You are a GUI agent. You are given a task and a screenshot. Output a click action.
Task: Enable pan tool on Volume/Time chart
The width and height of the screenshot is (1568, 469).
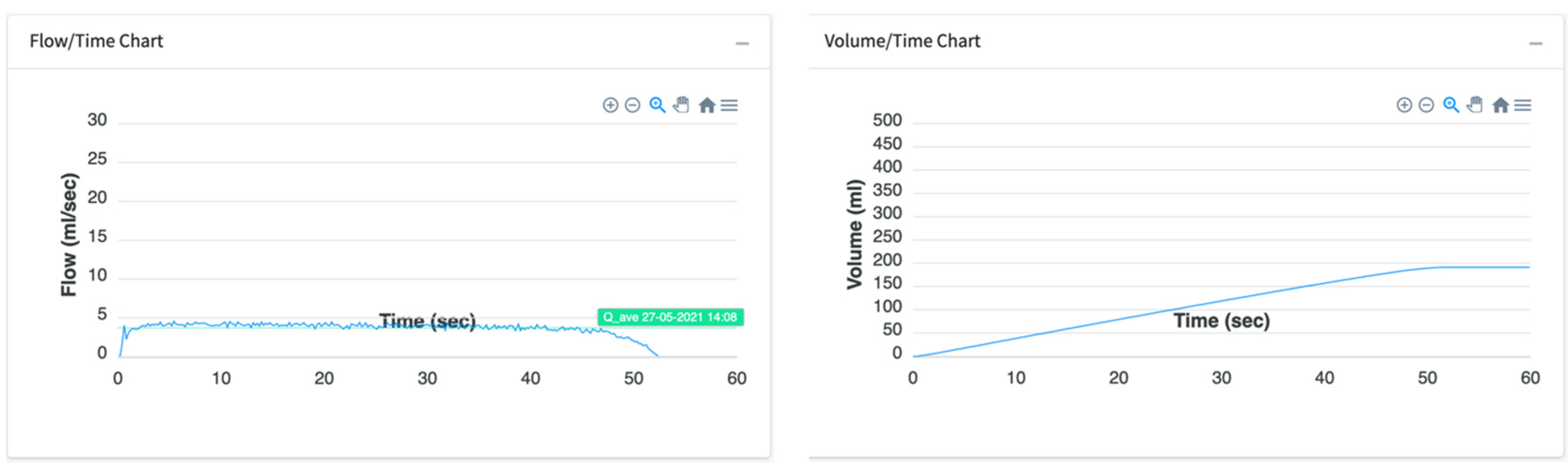[x=1475, y=105]
